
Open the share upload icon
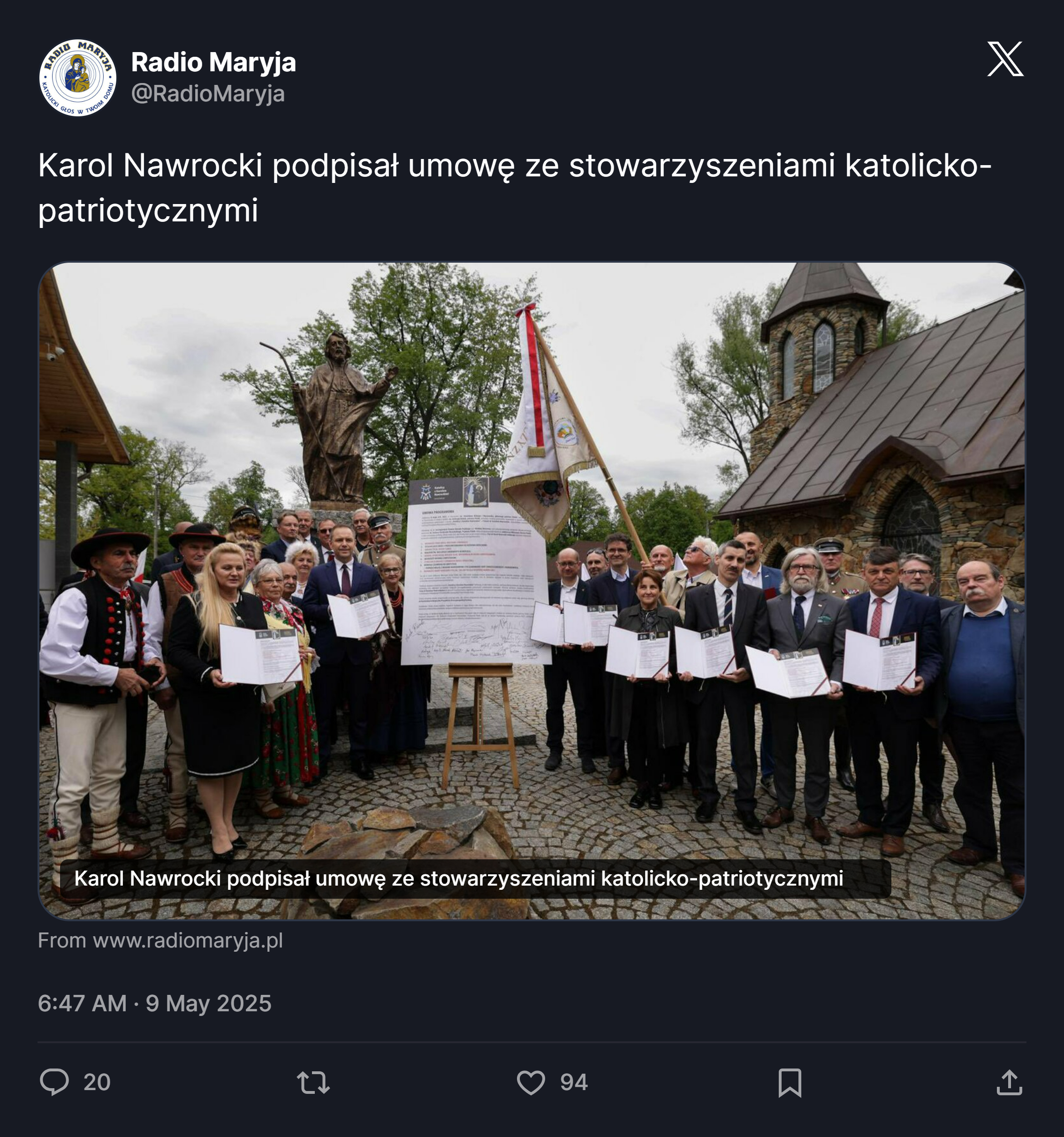click(1009, 1082)
